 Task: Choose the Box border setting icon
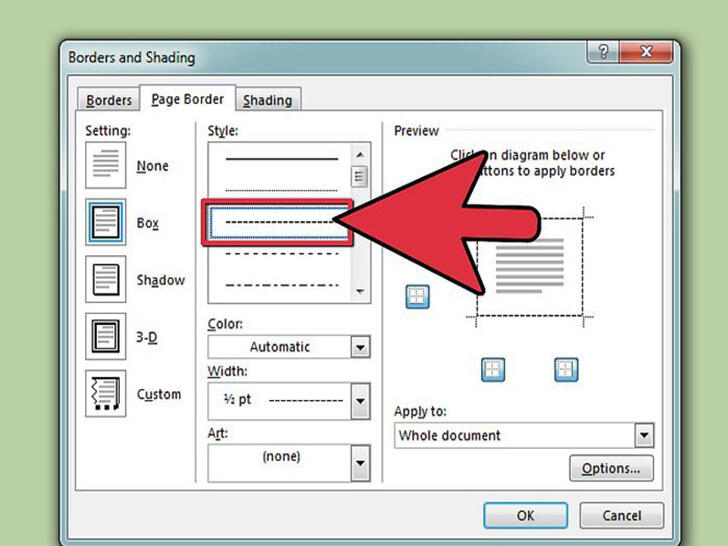click(105, 222)
